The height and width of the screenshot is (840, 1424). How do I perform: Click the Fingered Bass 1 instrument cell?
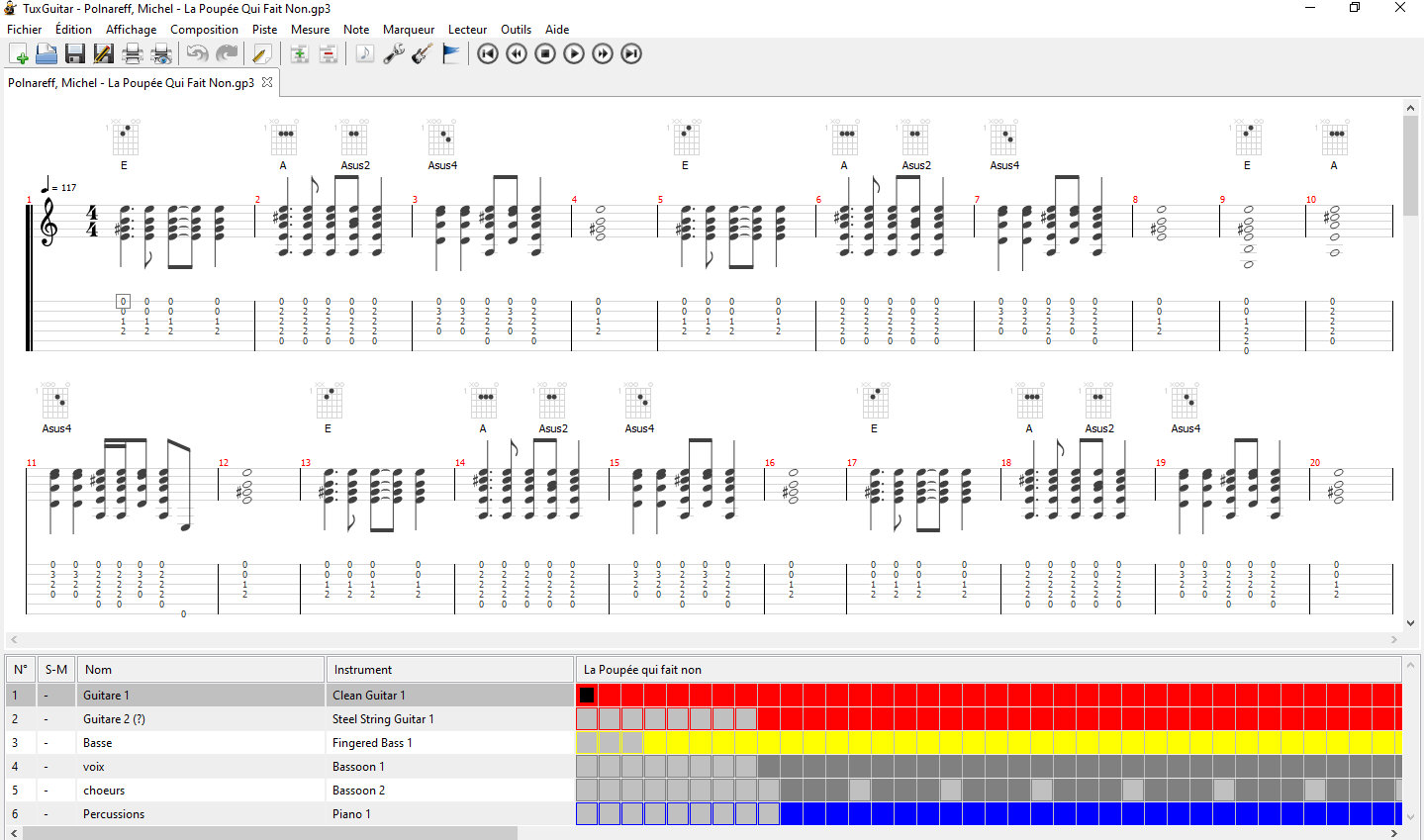coord(450,743)
